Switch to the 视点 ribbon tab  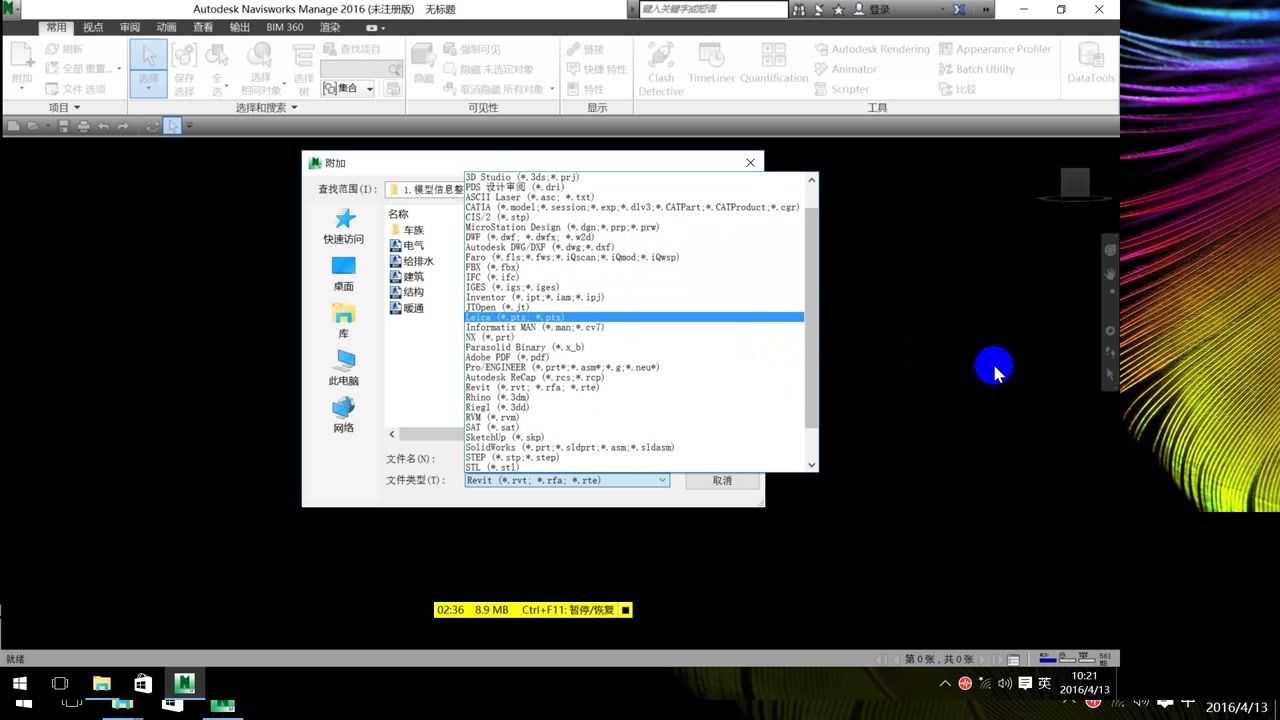[93, 28]
